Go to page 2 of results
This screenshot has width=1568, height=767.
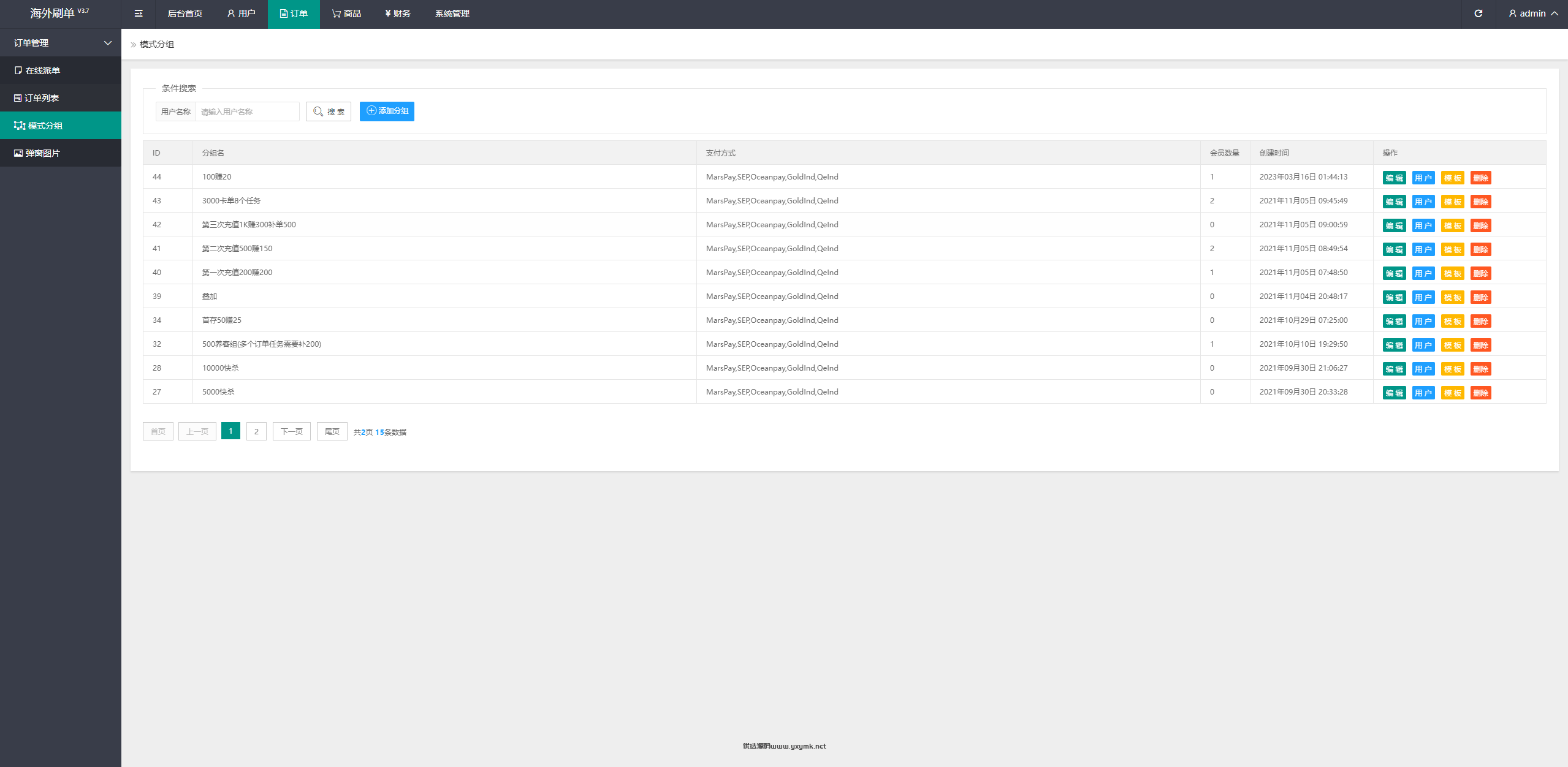[x=256, y=431]
